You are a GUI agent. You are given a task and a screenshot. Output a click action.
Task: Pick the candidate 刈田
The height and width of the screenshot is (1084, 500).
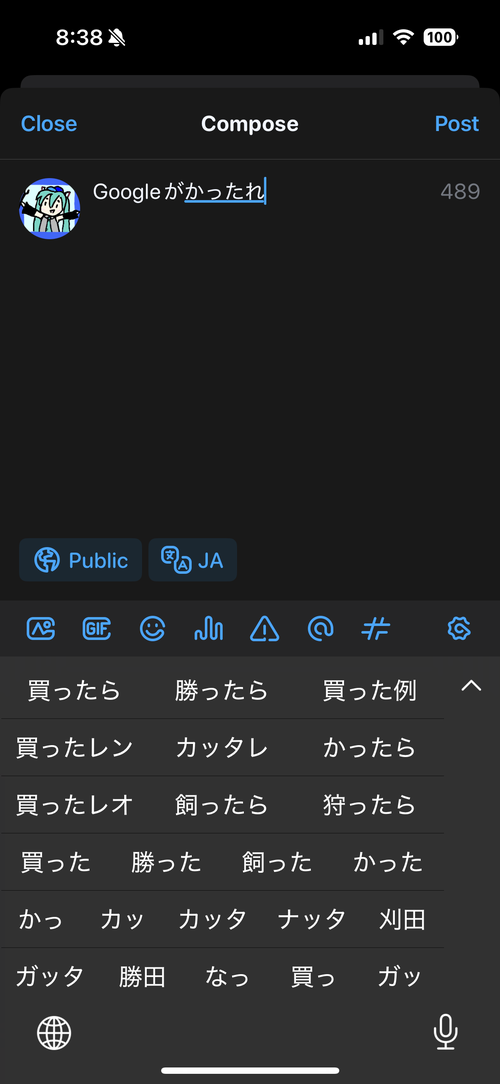click(402, 919)
